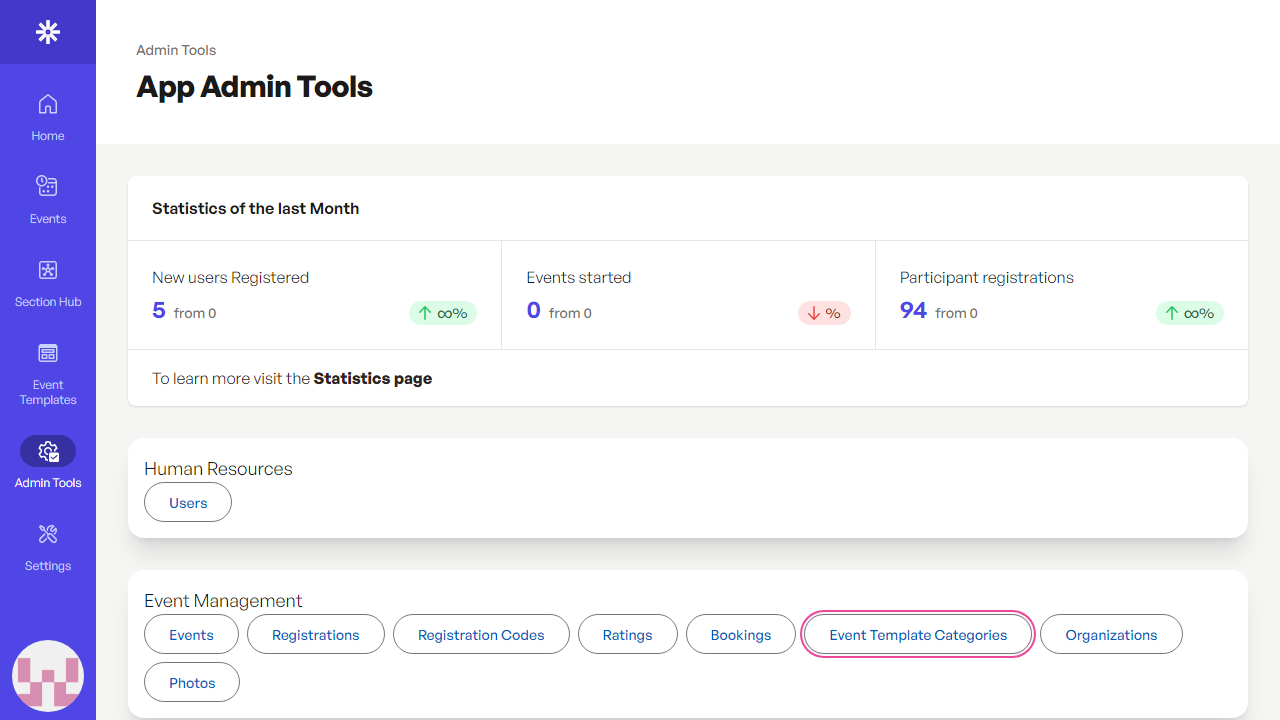Screen dimensions: 1280x720
Task: Select the Event Templates sidebar icon
Action: (x=48, y=353)
